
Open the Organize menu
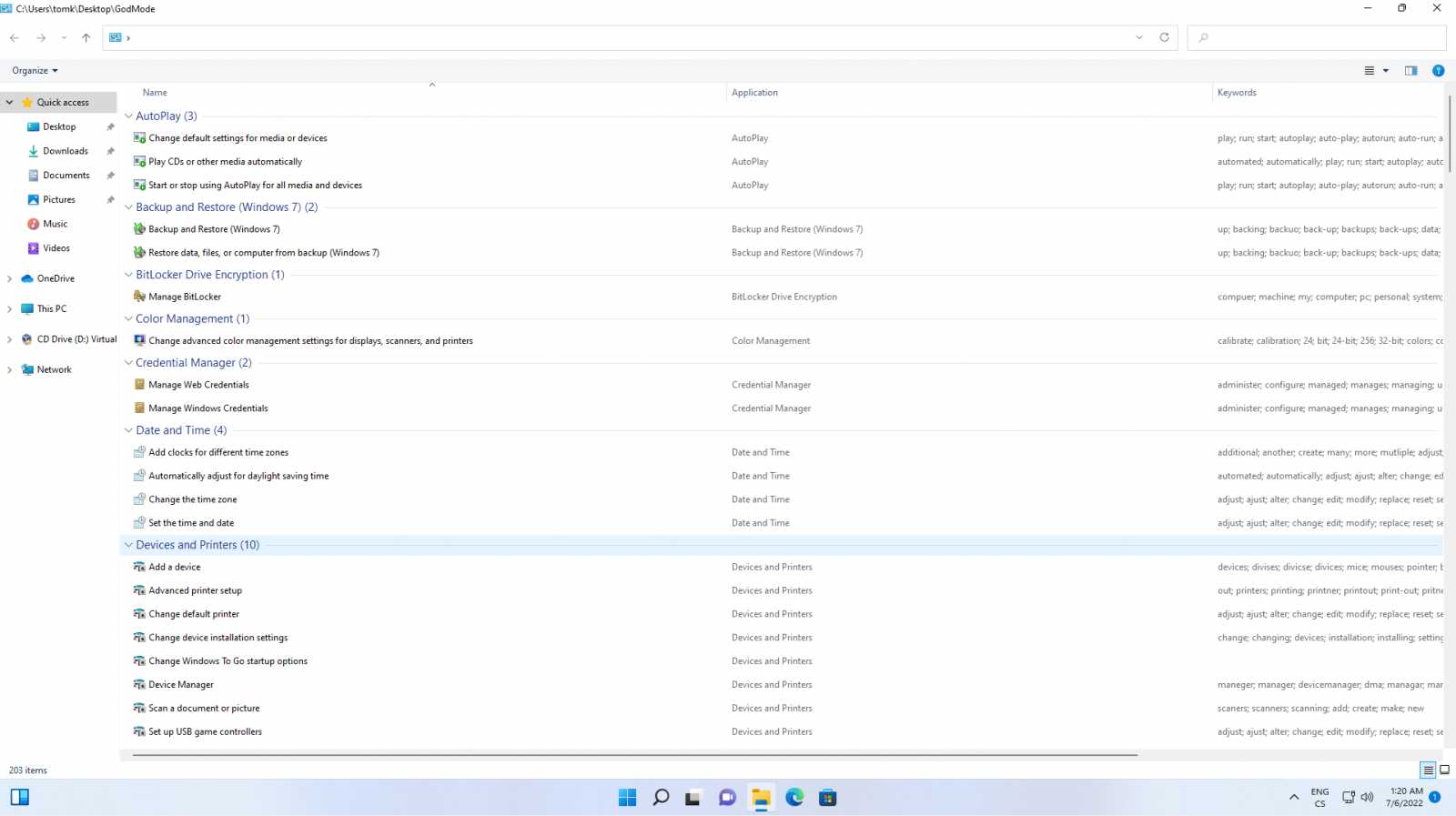[35, 70]
